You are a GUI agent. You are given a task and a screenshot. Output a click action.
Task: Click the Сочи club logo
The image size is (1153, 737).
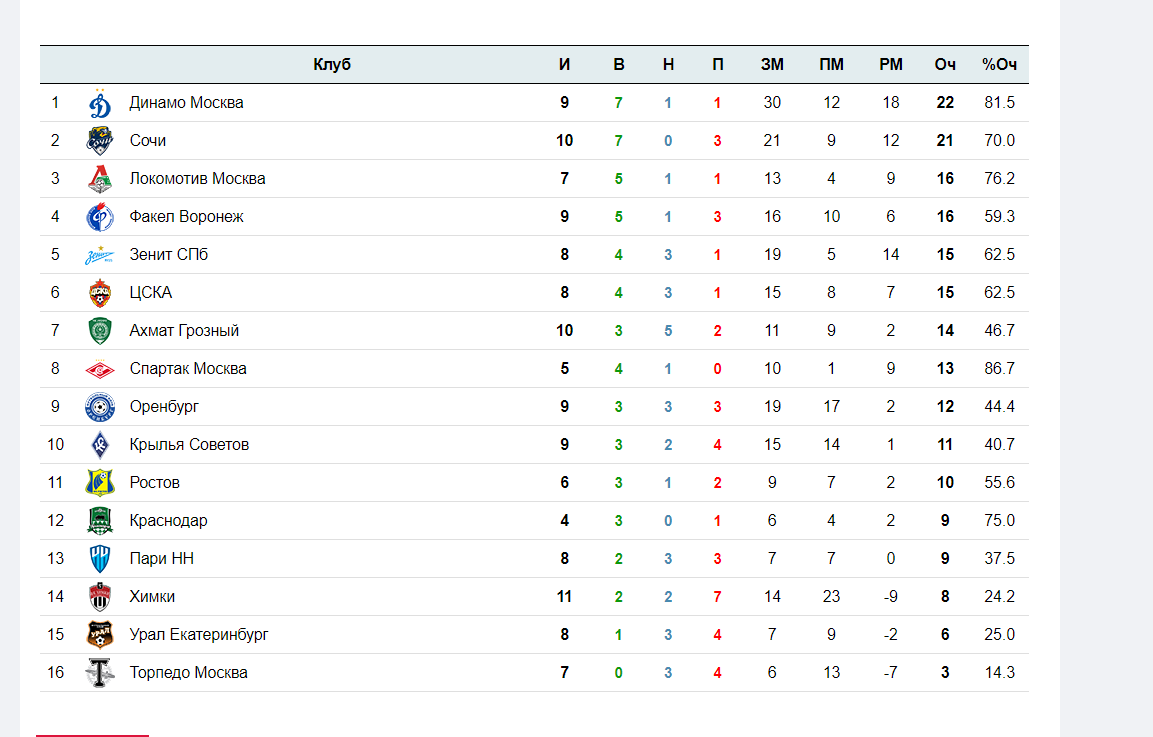(x=100, y=141)
